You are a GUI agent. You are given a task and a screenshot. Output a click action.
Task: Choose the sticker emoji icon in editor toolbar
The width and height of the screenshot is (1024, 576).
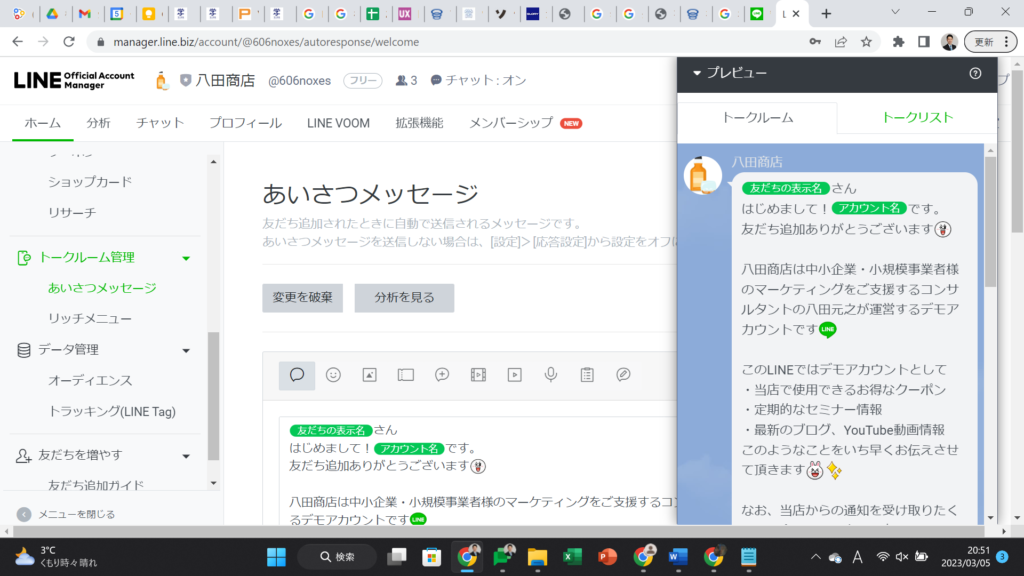[333, 375]
